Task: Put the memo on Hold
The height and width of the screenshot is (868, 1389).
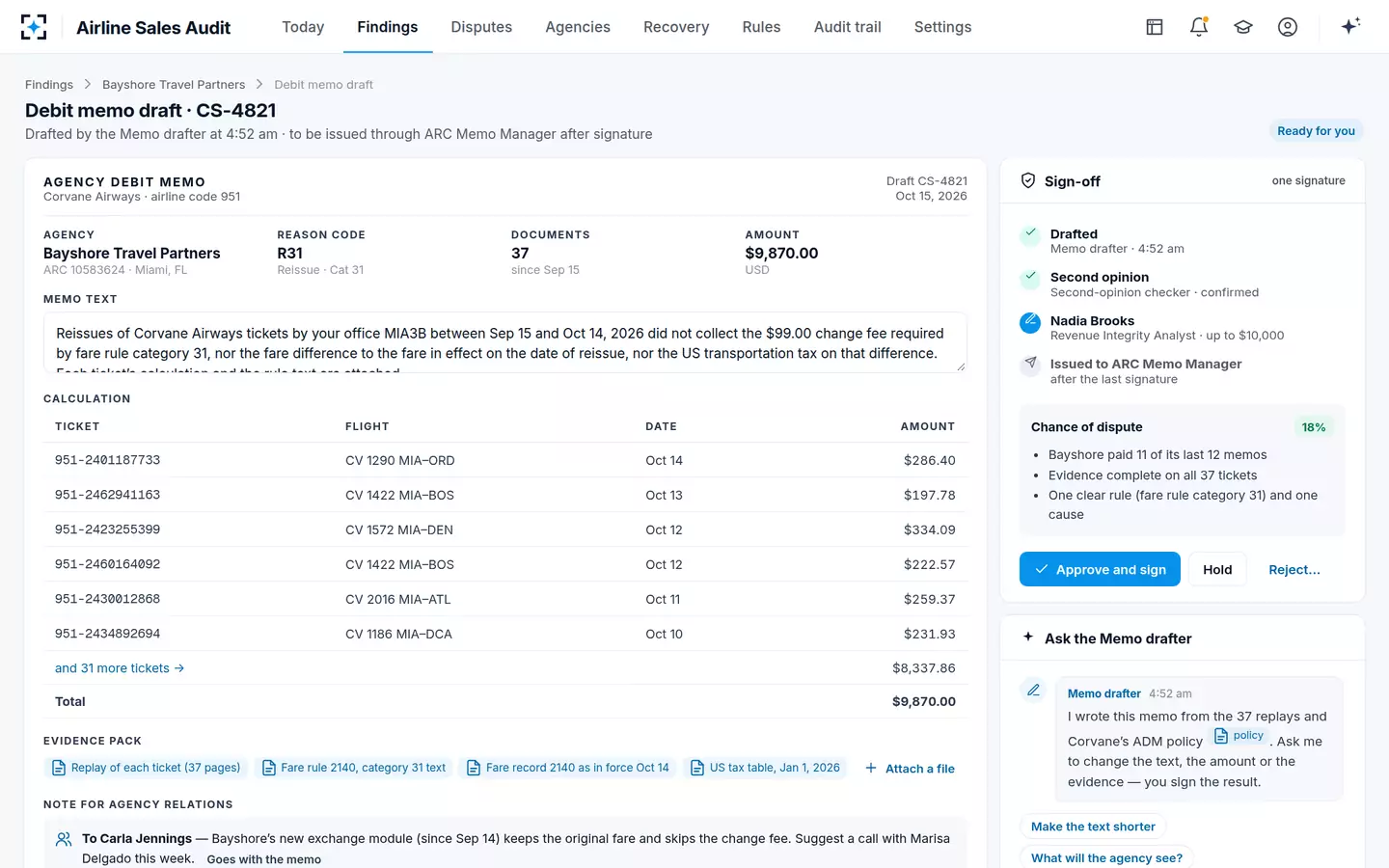Action: (x=1217, y=569)
